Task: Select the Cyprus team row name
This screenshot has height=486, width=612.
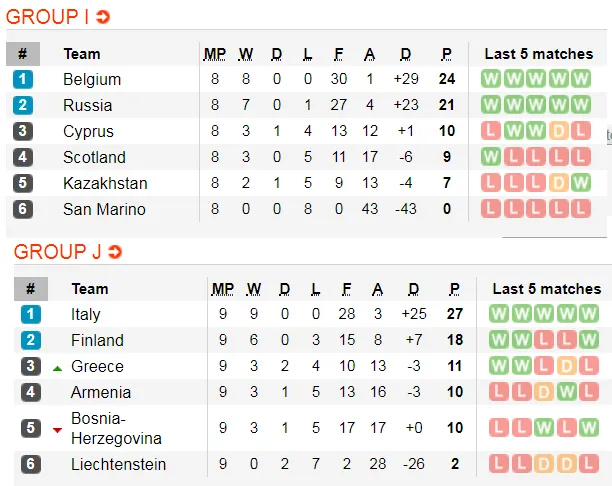Action: (88, 131)
